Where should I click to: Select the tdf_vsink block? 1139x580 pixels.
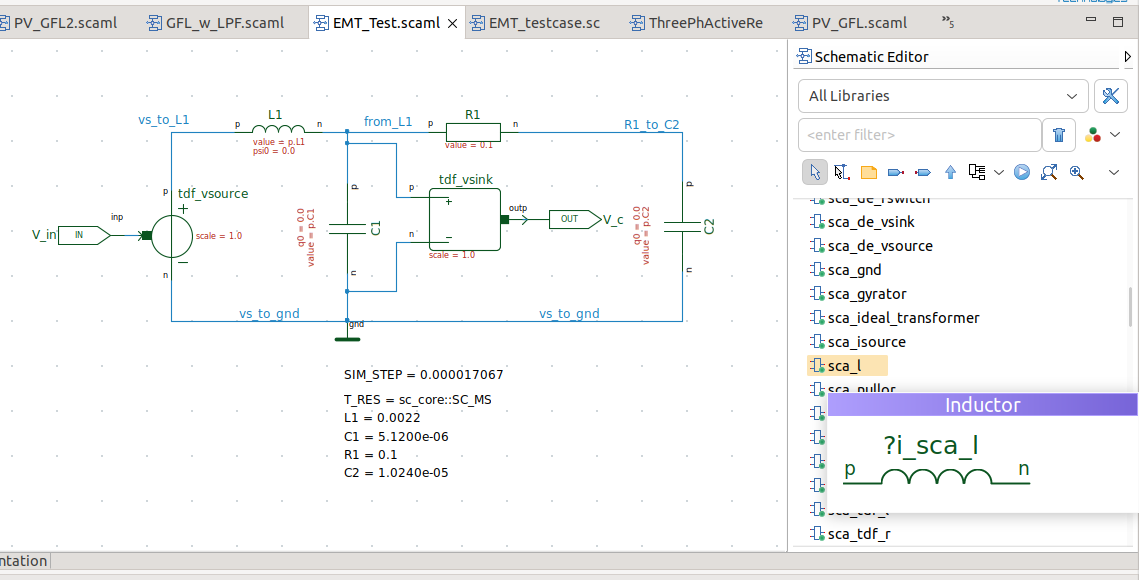point(465,219)
